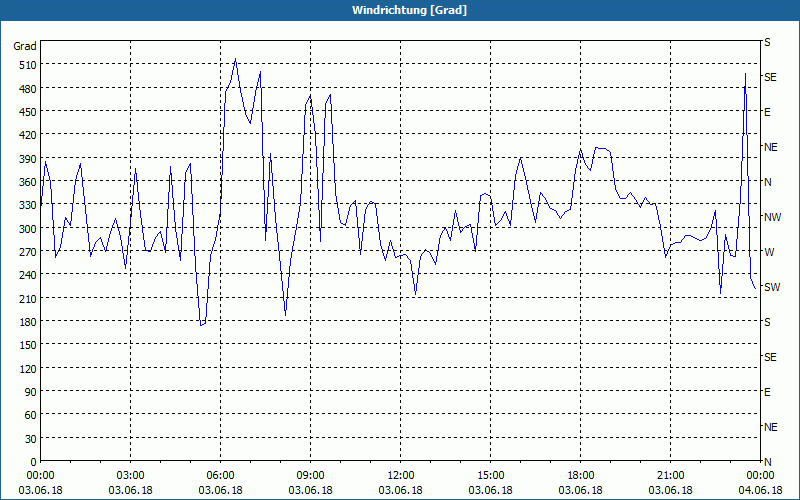Viewport: 800px width, 500px height.
Task: Select the S compass label level with 180
Action: (767, 322)
